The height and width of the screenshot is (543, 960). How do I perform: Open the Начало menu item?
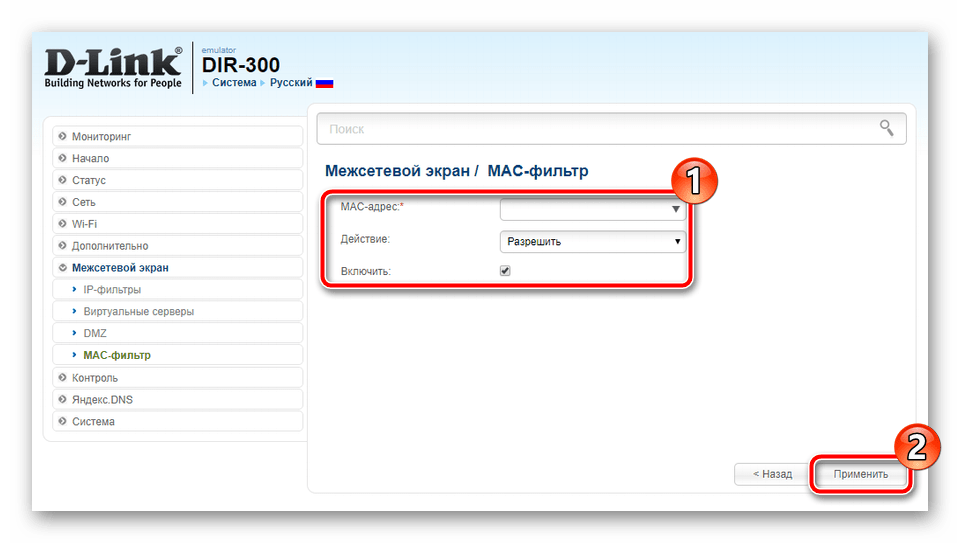[x=178, y=158]
